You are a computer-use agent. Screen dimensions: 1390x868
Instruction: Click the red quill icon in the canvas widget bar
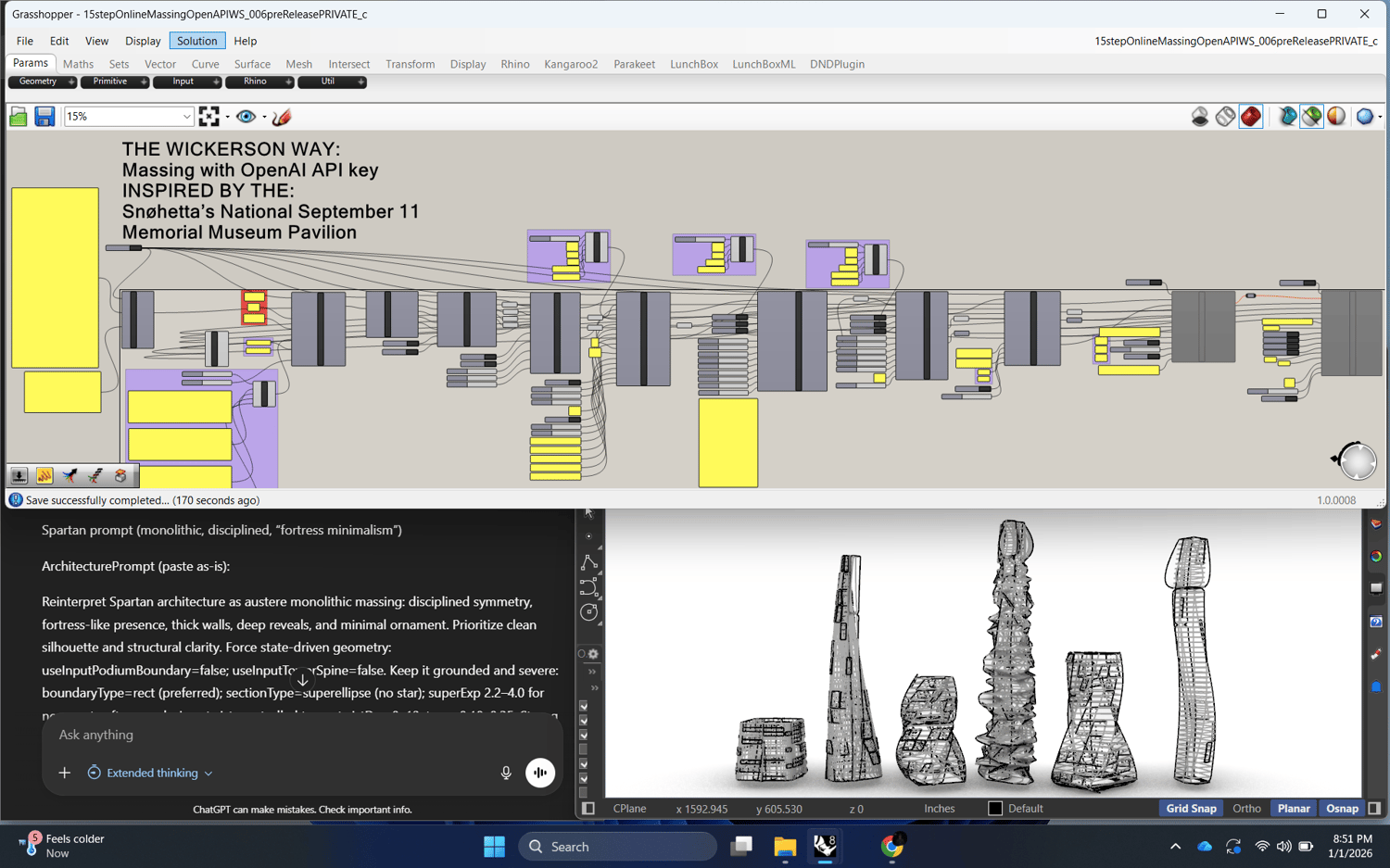click(x=95, y=476)
